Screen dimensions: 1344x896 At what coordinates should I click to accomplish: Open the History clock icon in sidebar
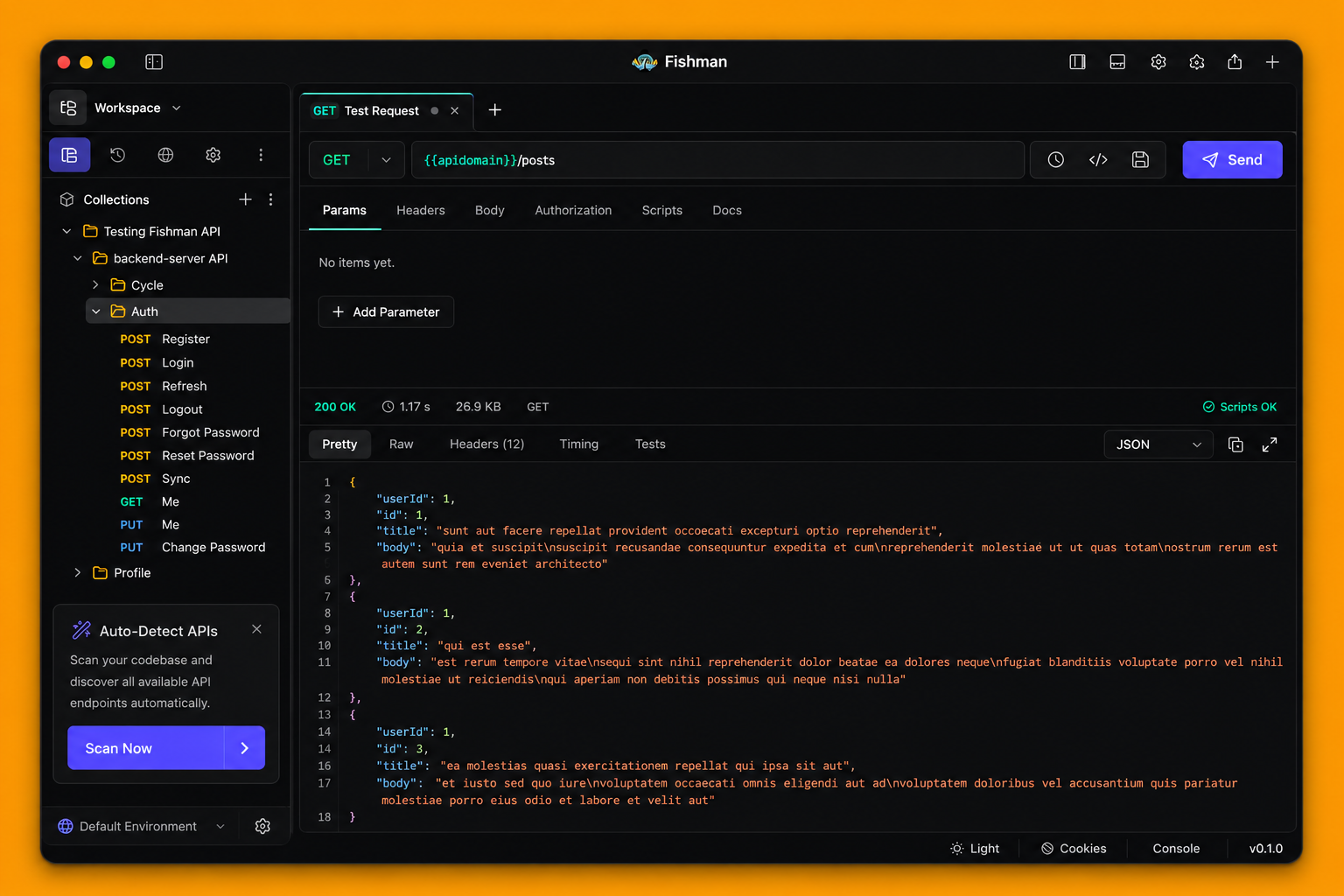(117, 155)
